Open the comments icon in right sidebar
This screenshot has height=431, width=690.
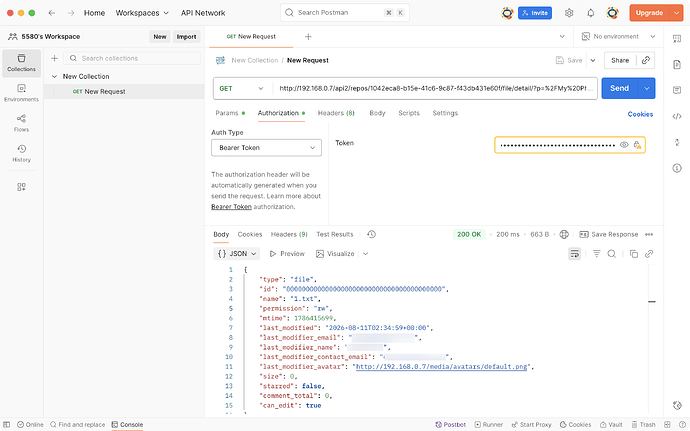point(677,90)
